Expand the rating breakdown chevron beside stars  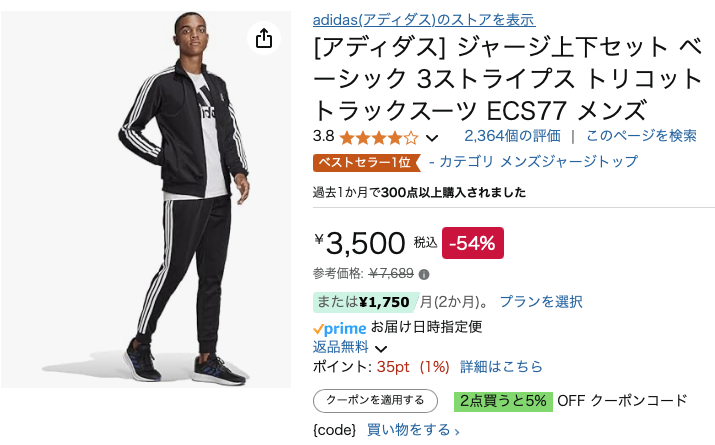(x=432, y=138)
